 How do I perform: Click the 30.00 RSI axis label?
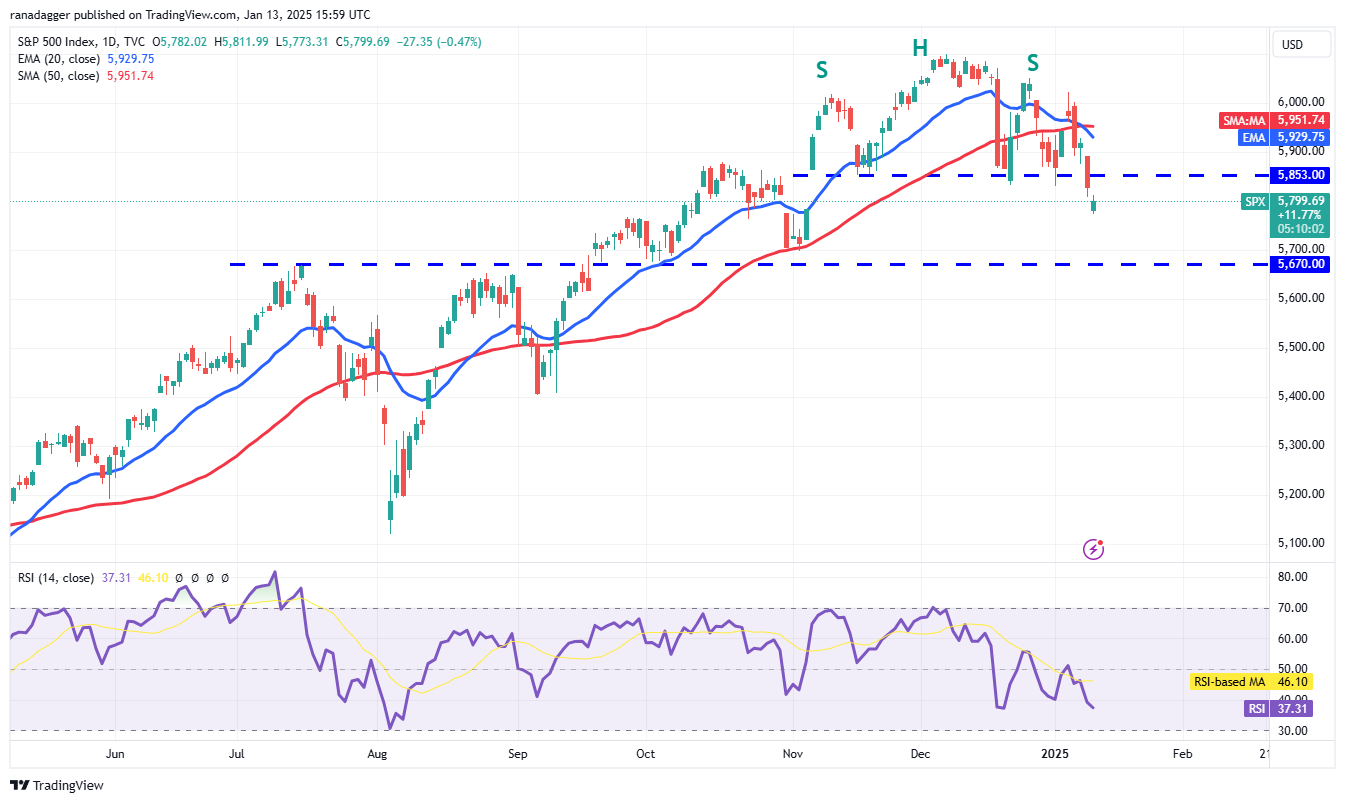1292,731
